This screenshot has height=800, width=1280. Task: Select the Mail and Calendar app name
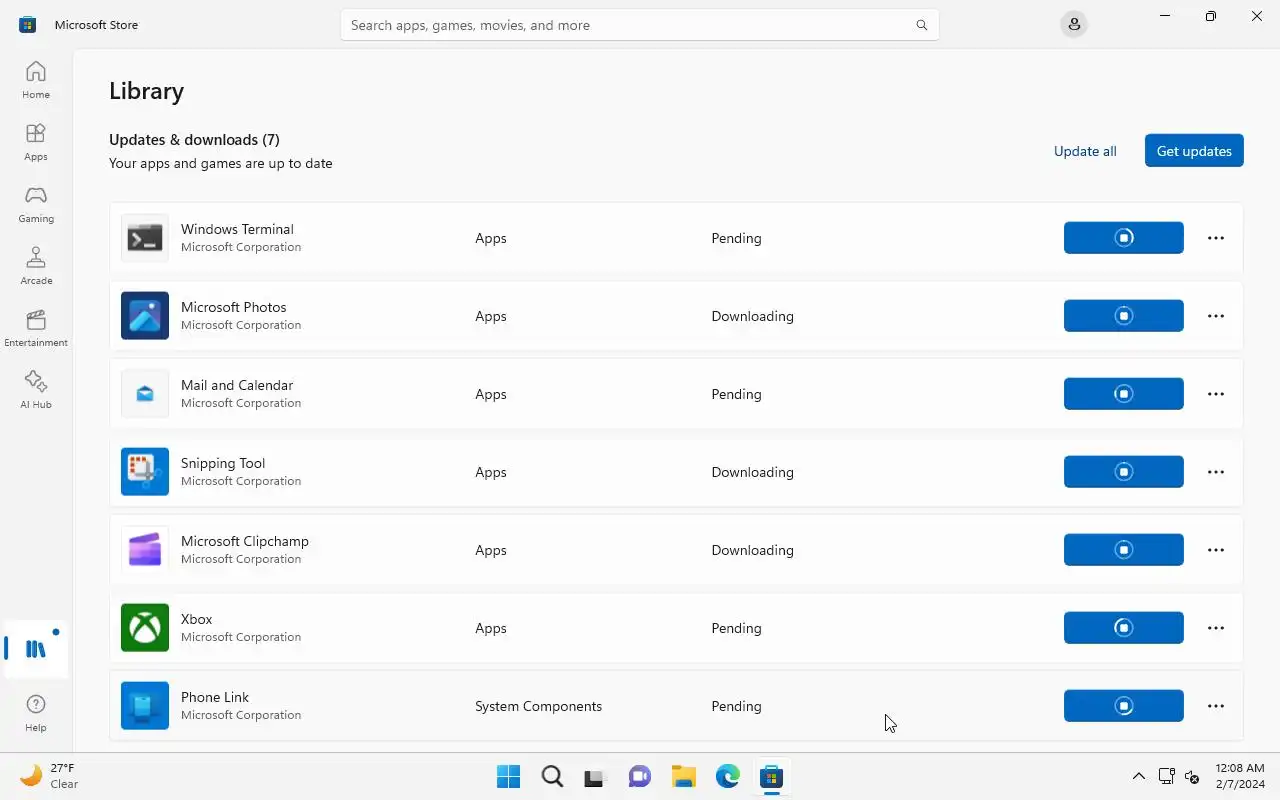click(237, 385)
